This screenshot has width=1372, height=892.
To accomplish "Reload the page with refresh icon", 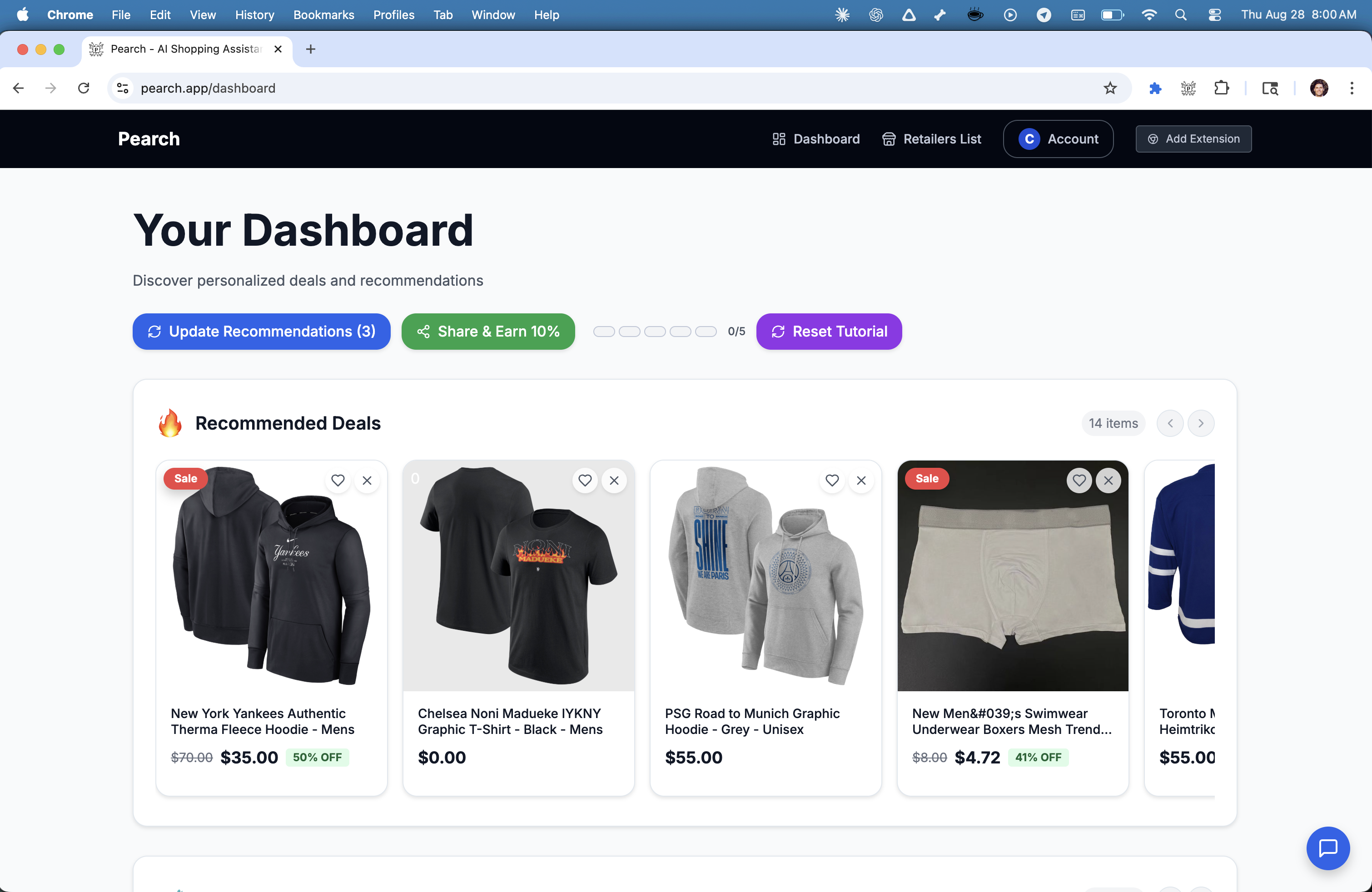I will (84, 88).
